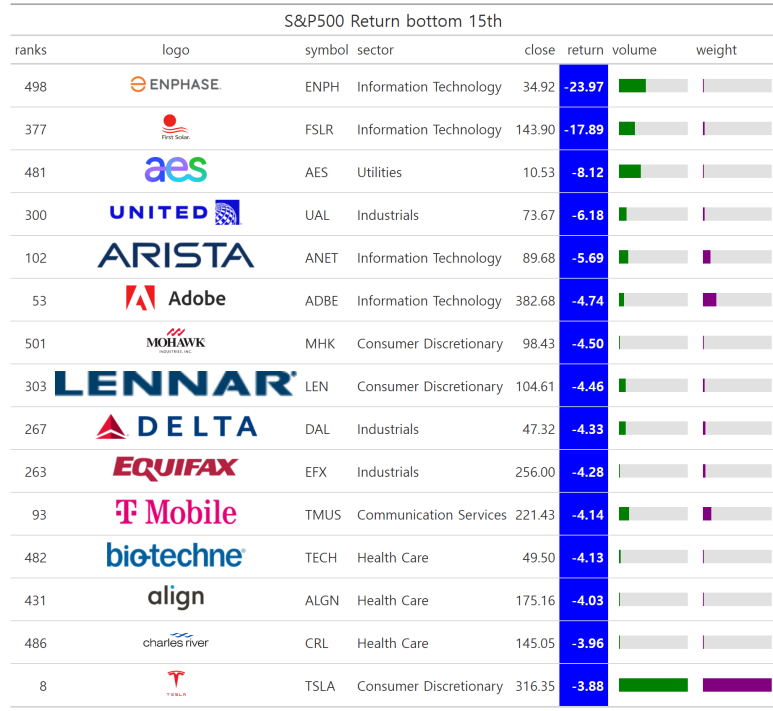This screenshot has height=711, width=773.
Task: Click the First Solar logo
Action: coord(176,127)
